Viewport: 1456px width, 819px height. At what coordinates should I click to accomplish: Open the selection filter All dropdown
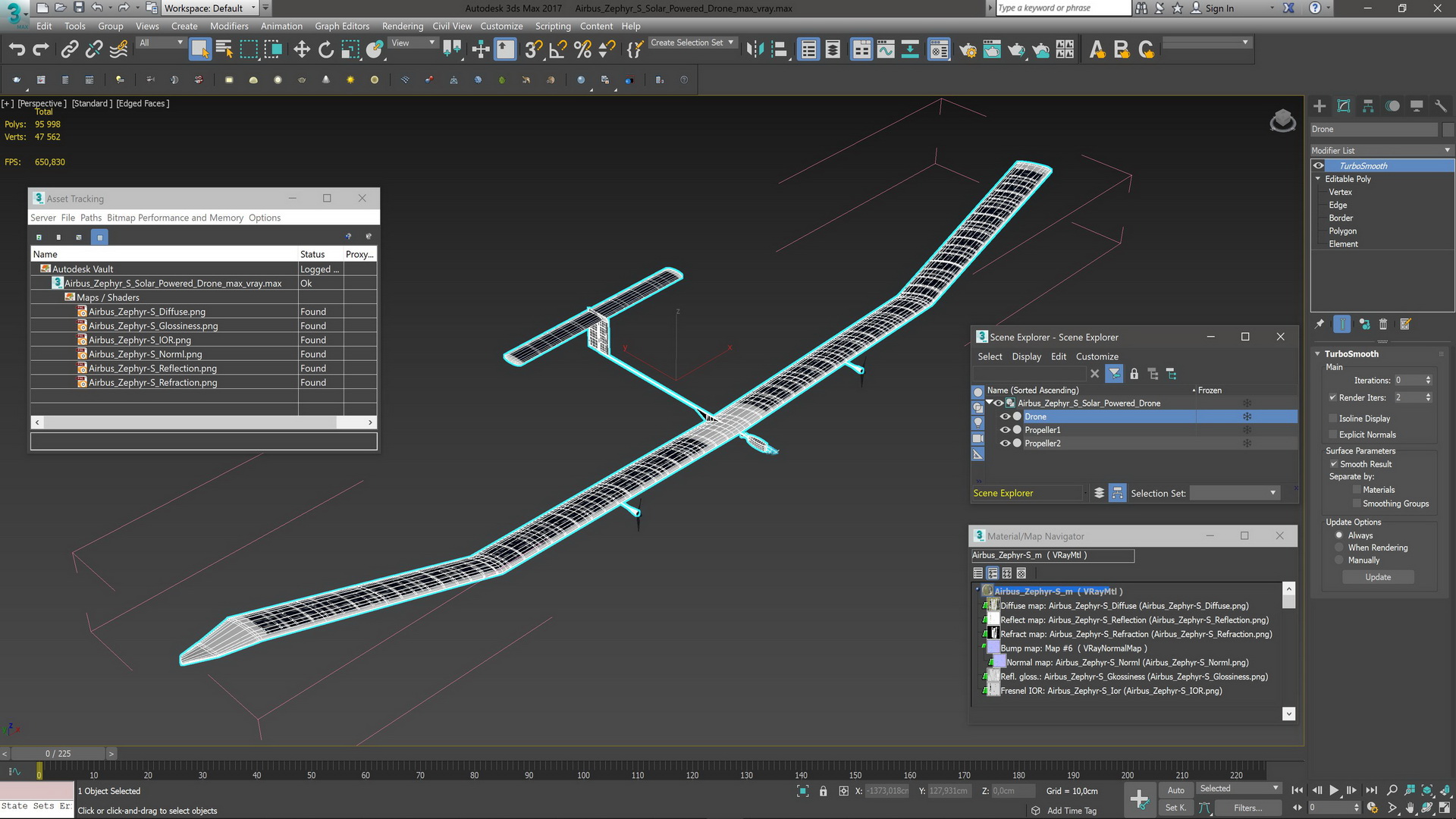pyautogui.click(x=161, y=43)
